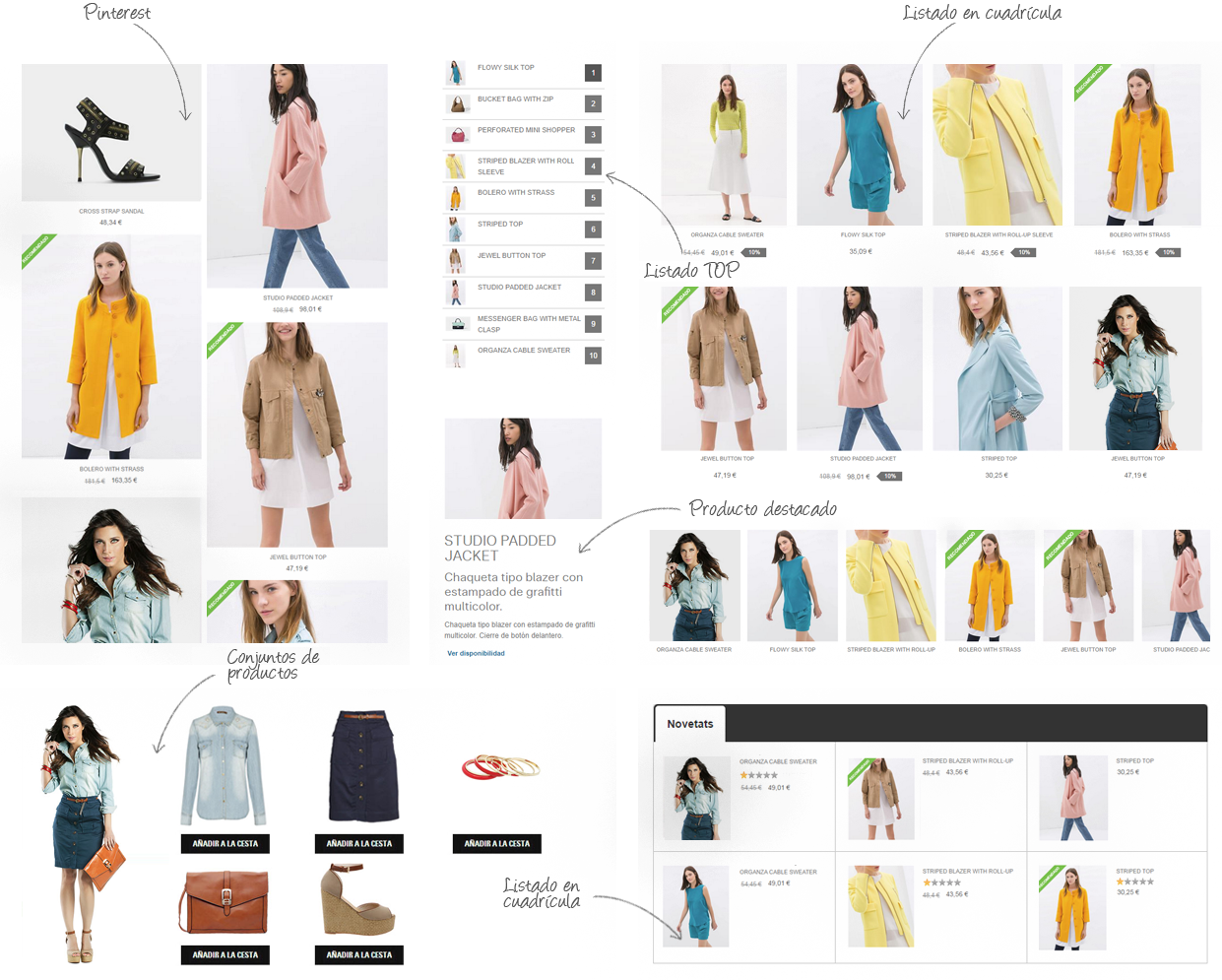Open yellow blazer photo in the grid listing
The height and width of the screenshot is (980, 1222).
click(997, 146)
